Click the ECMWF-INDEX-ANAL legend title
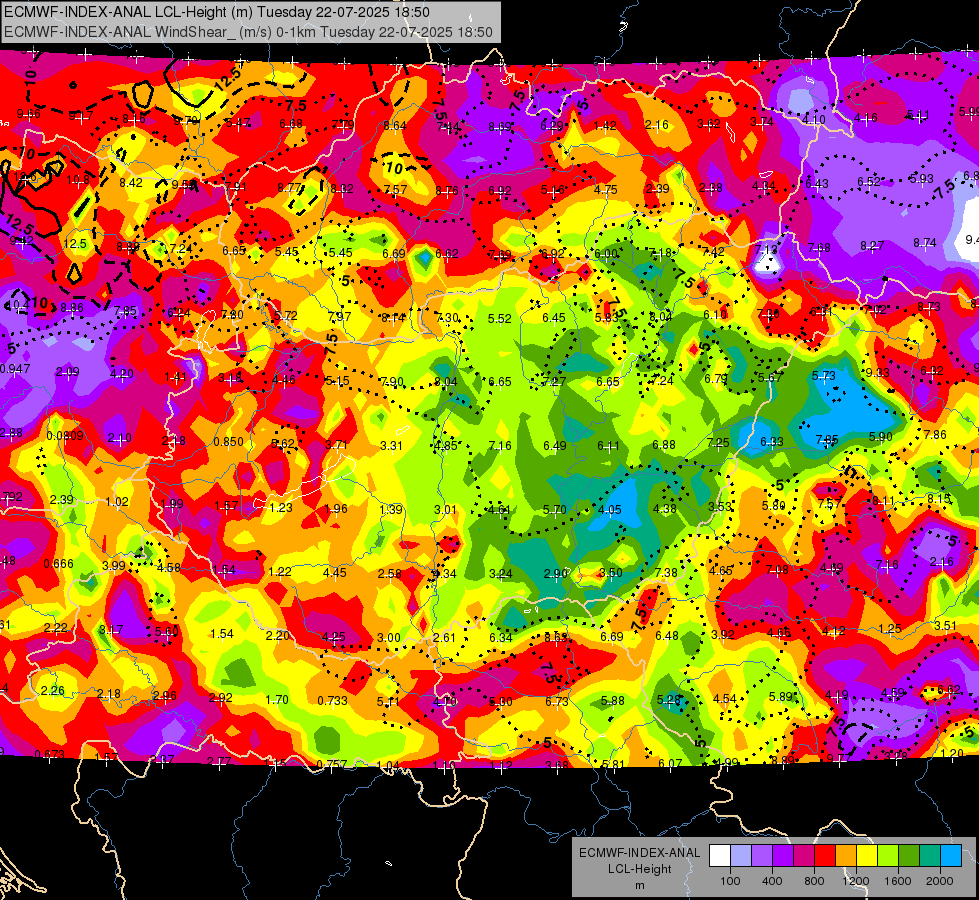The image size is (979, 900). (x=639, y=853)
